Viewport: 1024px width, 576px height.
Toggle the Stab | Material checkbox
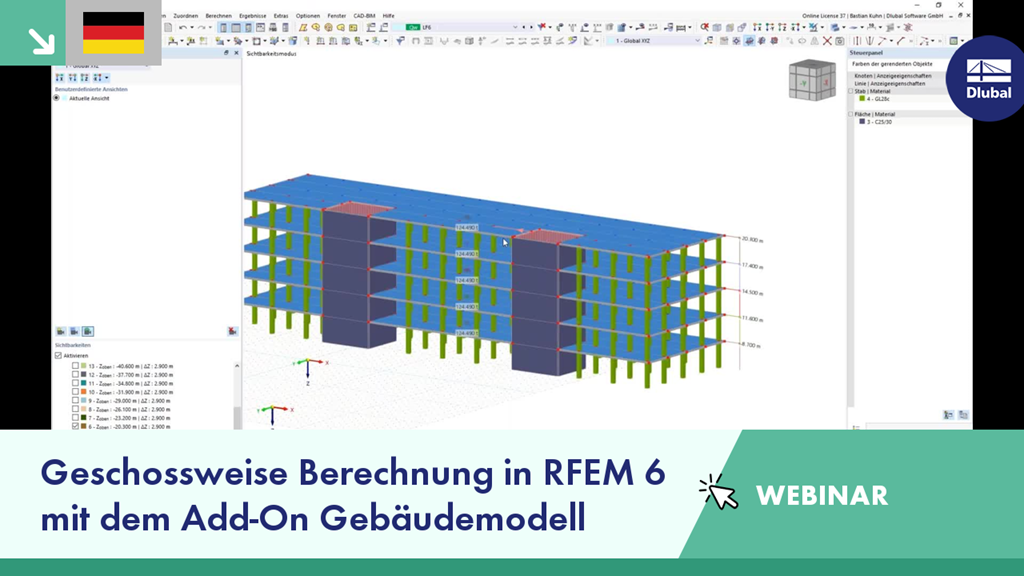(851, 91)
